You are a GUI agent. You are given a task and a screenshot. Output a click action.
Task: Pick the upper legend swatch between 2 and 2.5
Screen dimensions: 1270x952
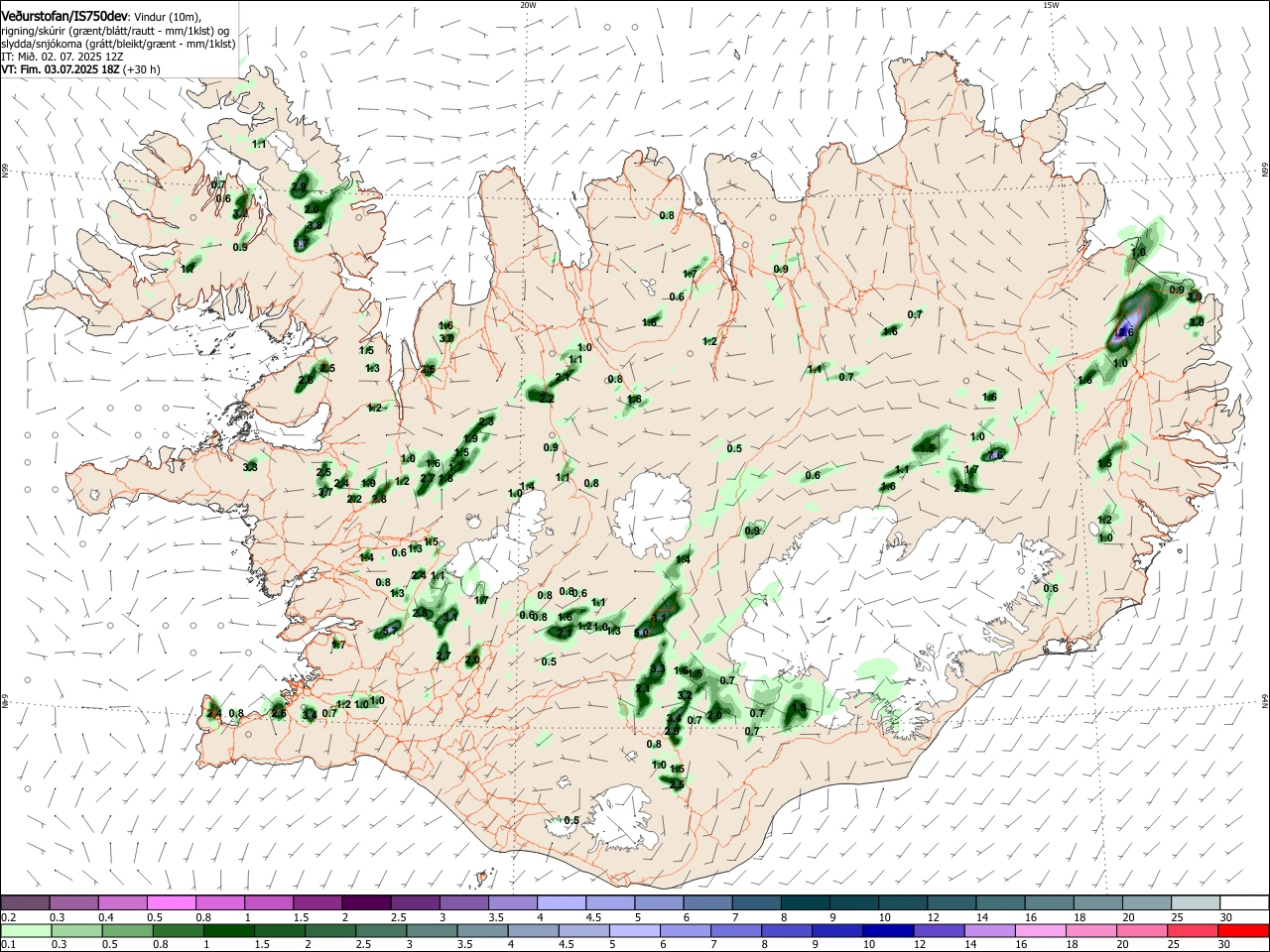366,902
